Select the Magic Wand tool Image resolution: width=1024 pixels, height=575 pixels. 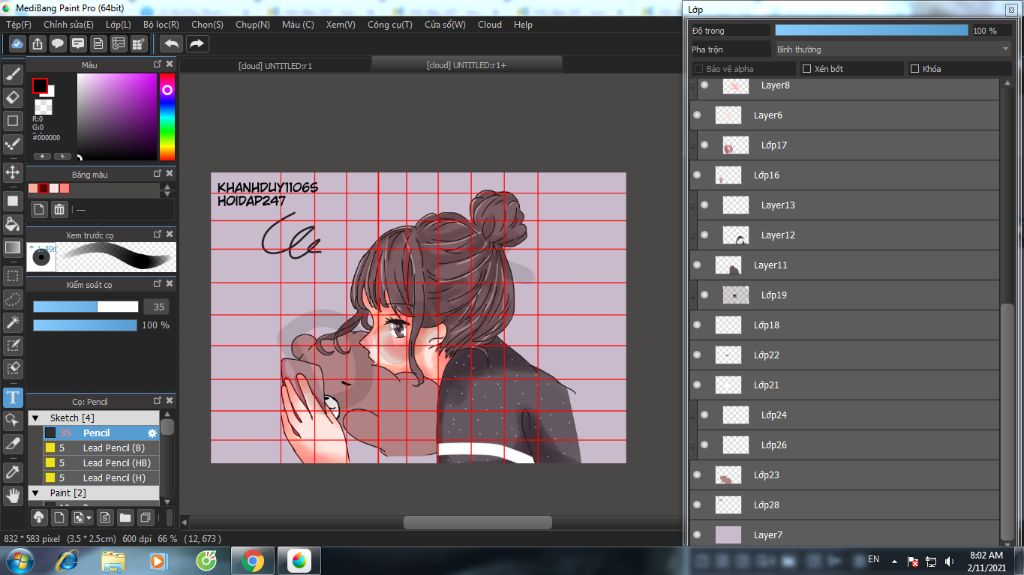point(12,322)
